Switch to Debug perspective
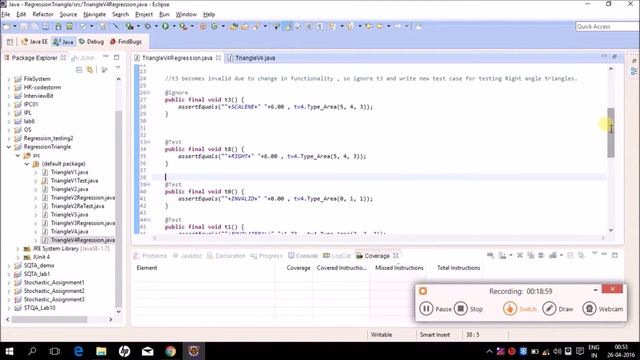 tap(91, 42)
